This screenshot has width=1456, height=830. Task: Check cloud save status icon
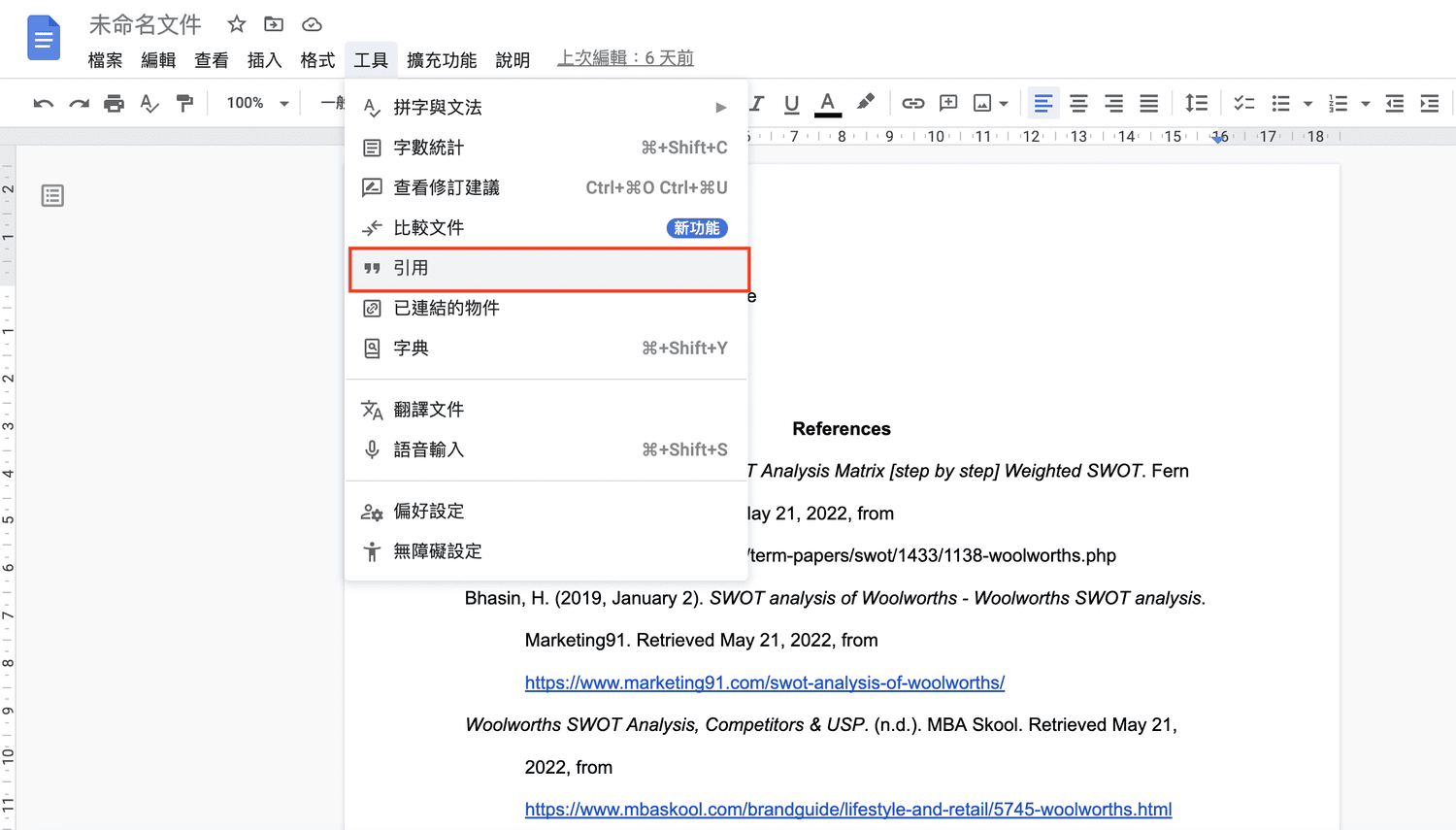tap(312, 24)
